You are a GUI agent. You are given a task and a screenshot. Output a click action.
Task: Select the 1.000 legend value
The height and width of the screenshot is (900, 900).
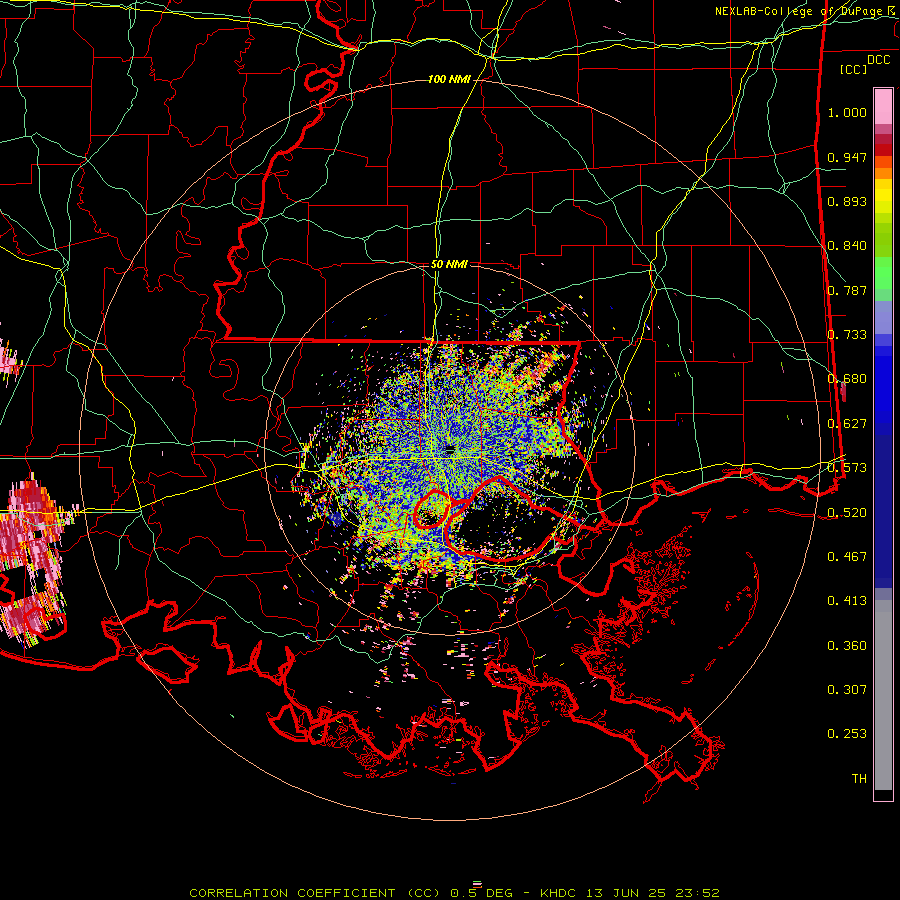click(847, 112)
